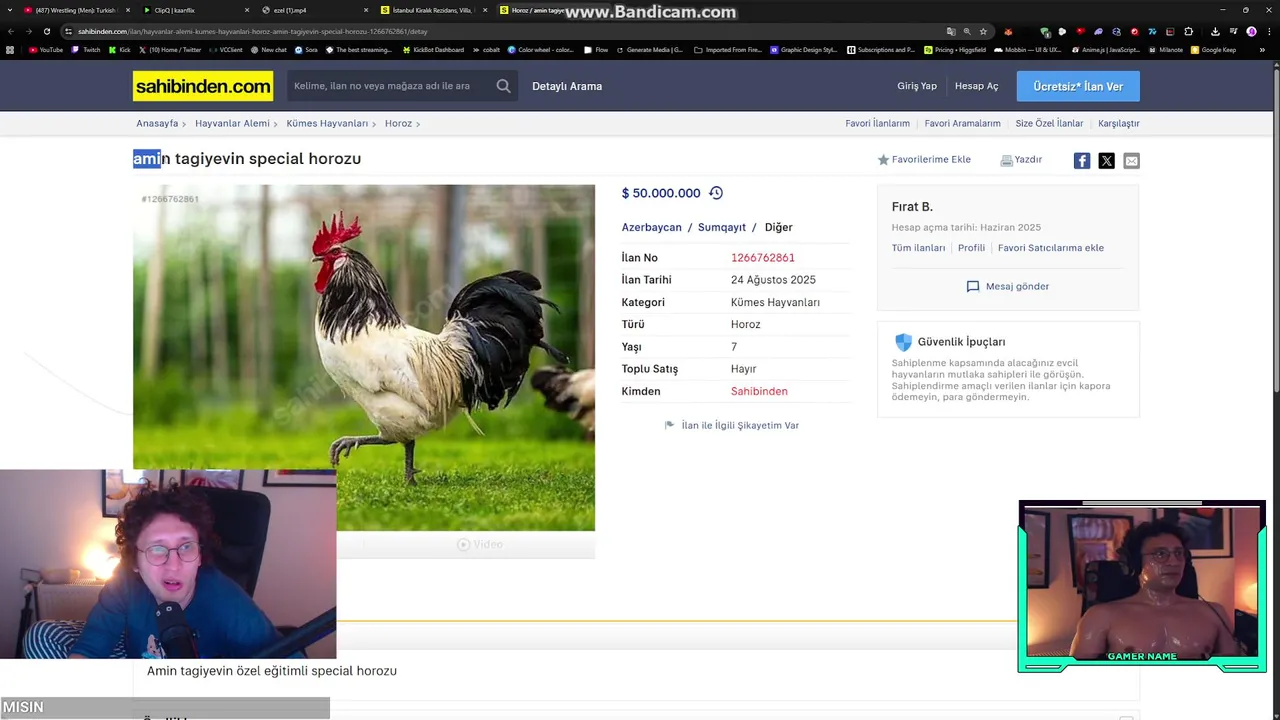1280x720 pixels.
Task: Open Size Özel İlanlar menu
Action: click(x=1049, y=124)
